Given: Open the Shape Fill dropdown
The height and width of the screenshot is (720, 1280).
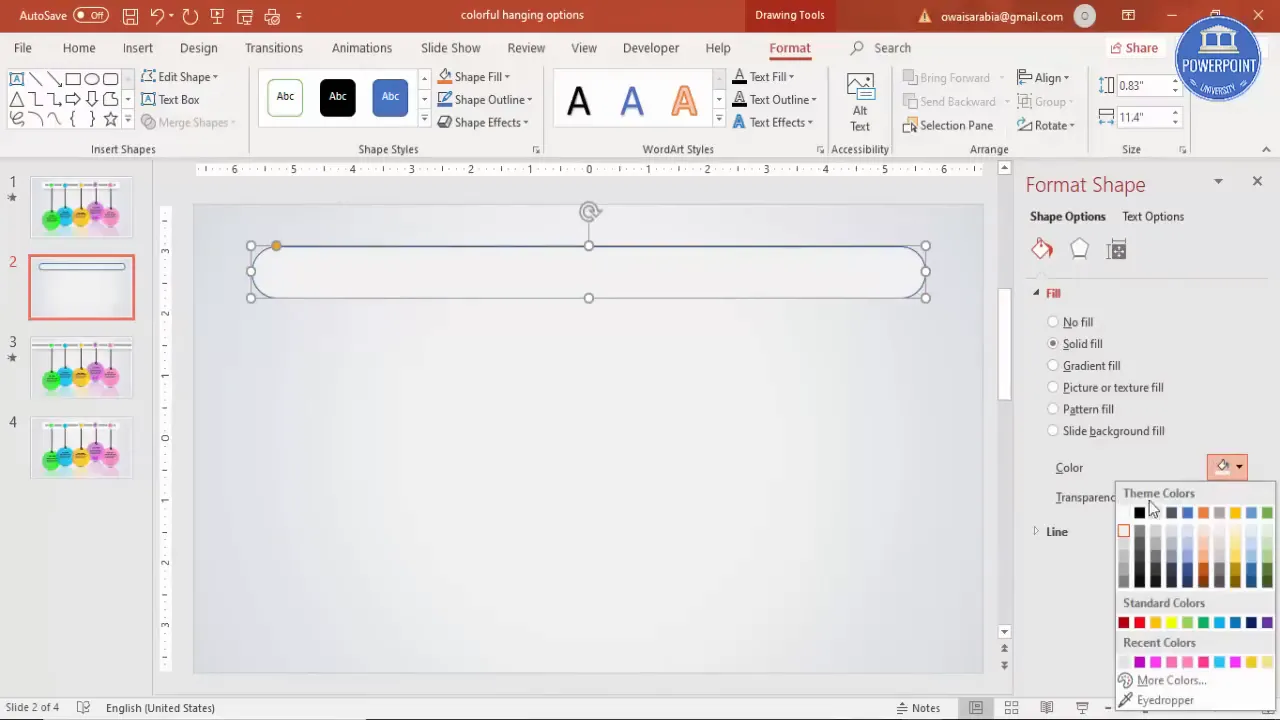Looking at the screenshot, I should (475, 77).
